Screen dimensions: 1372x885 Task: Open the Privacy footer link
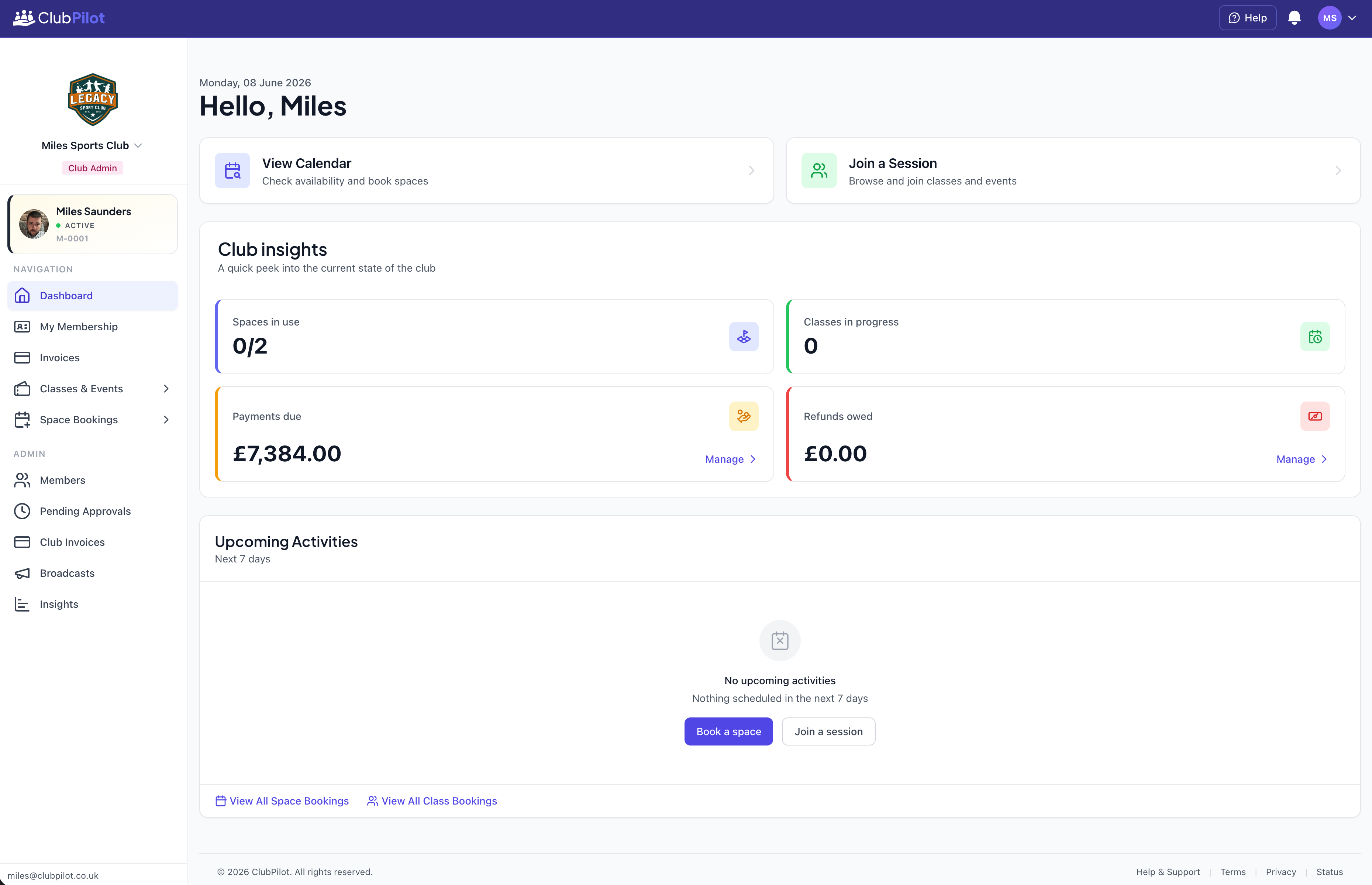tap(1280, 872)
